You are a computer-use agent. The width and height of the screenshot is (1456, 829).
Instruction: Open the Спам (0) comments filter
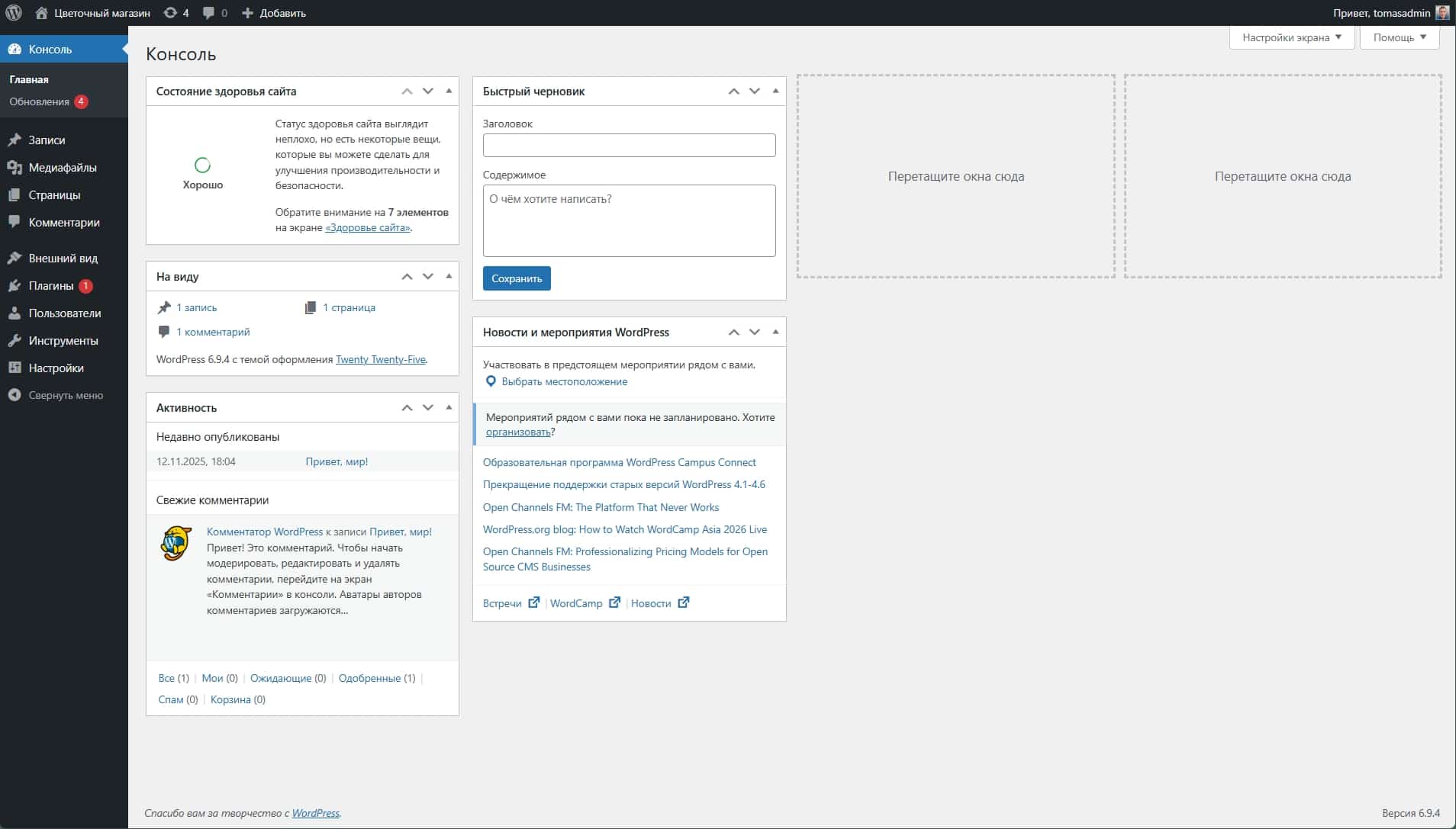pyautogui.click(x=178, y=699)
